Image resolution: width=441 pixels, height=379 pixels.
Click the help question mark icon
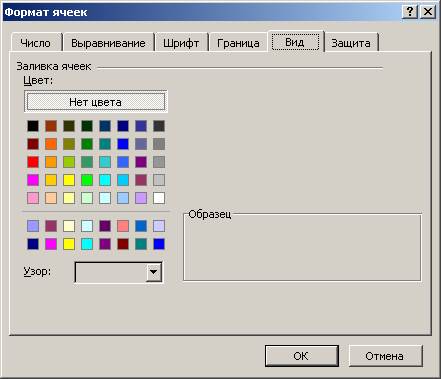coord(410,12)
